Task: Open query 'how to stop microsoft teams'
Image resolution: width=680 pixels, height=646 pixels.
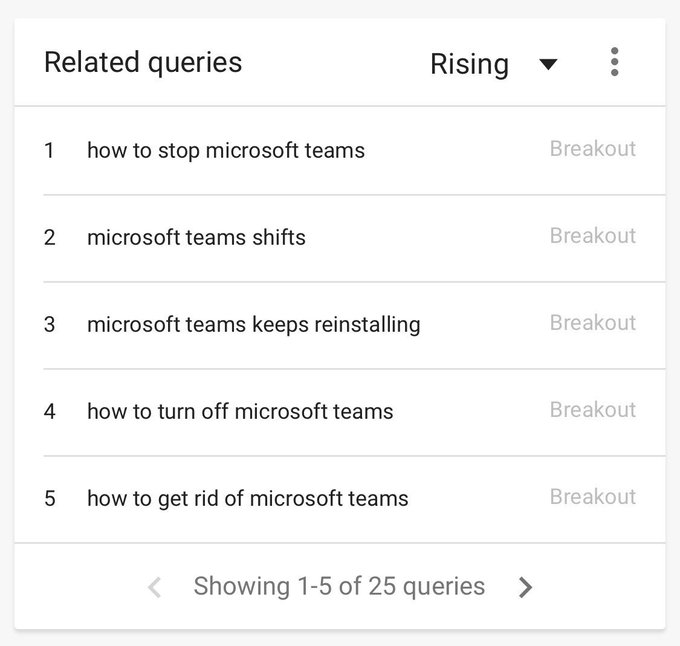Action: click(x=226, y=151)
